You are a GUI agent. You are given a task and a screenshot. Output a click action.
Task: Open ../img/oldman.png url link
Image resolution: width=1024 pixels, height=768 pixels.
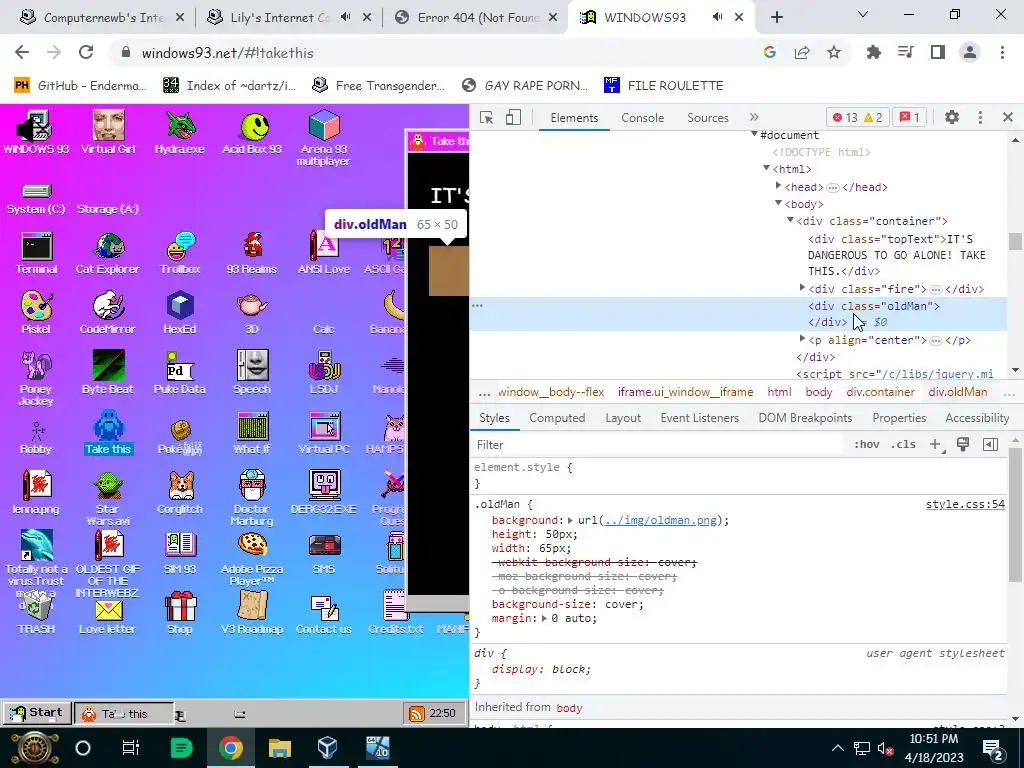[x=660, y=520]
